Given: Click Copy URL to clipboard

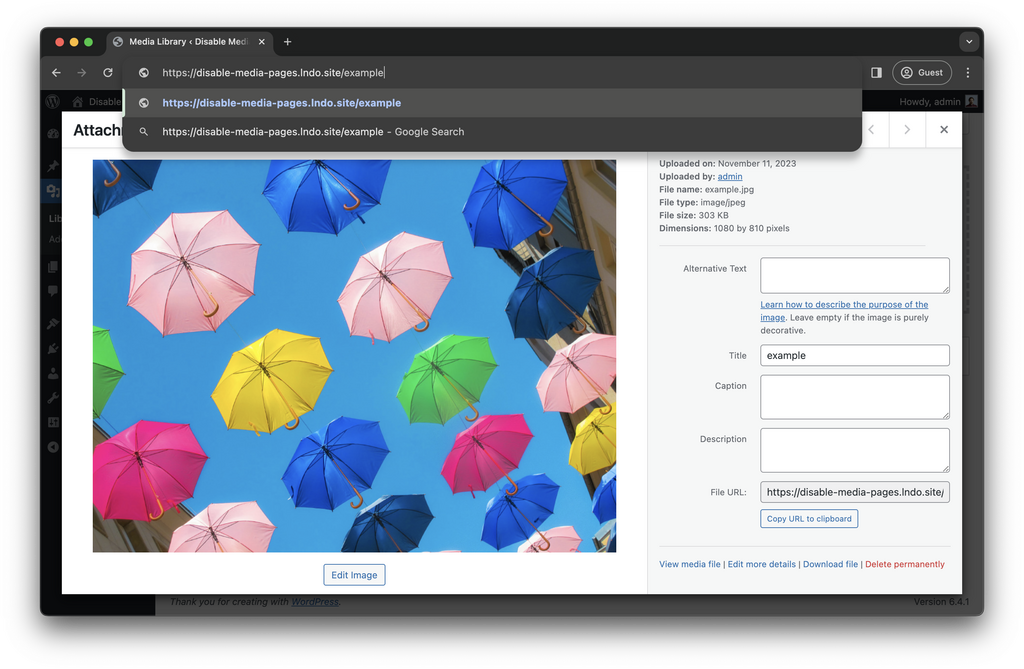Looking at the screenshot, I should tap(809, 519).
